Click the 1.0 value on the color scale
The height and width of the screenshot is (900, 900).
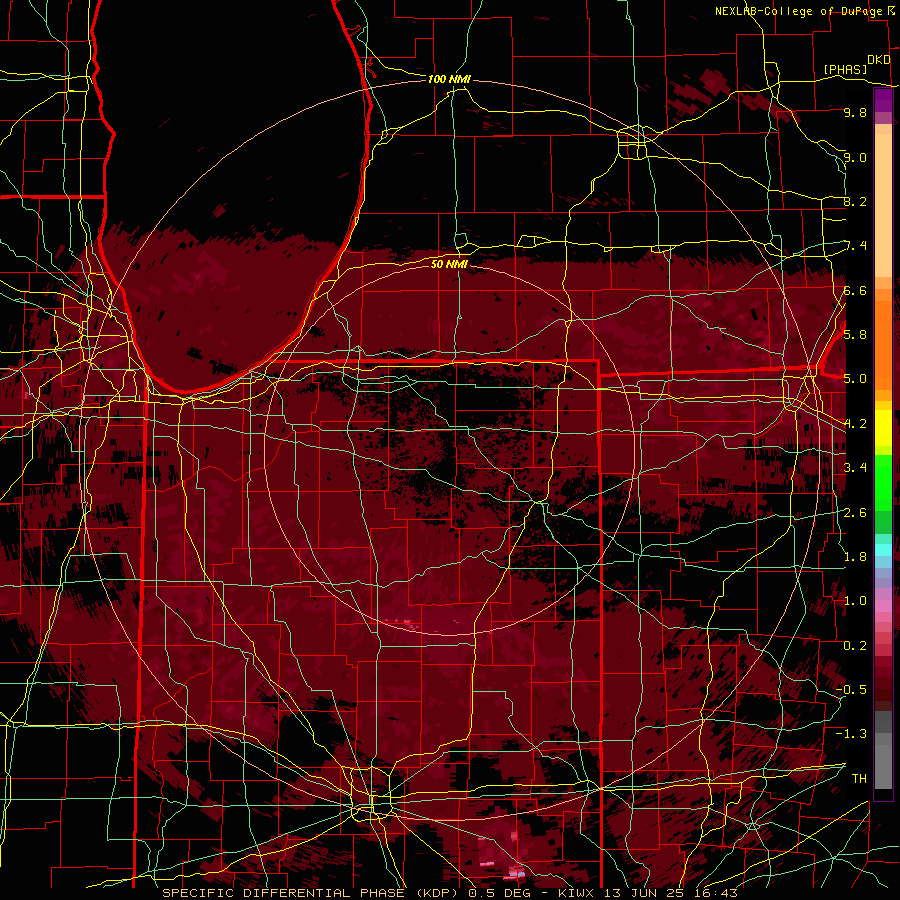(855, 601)
